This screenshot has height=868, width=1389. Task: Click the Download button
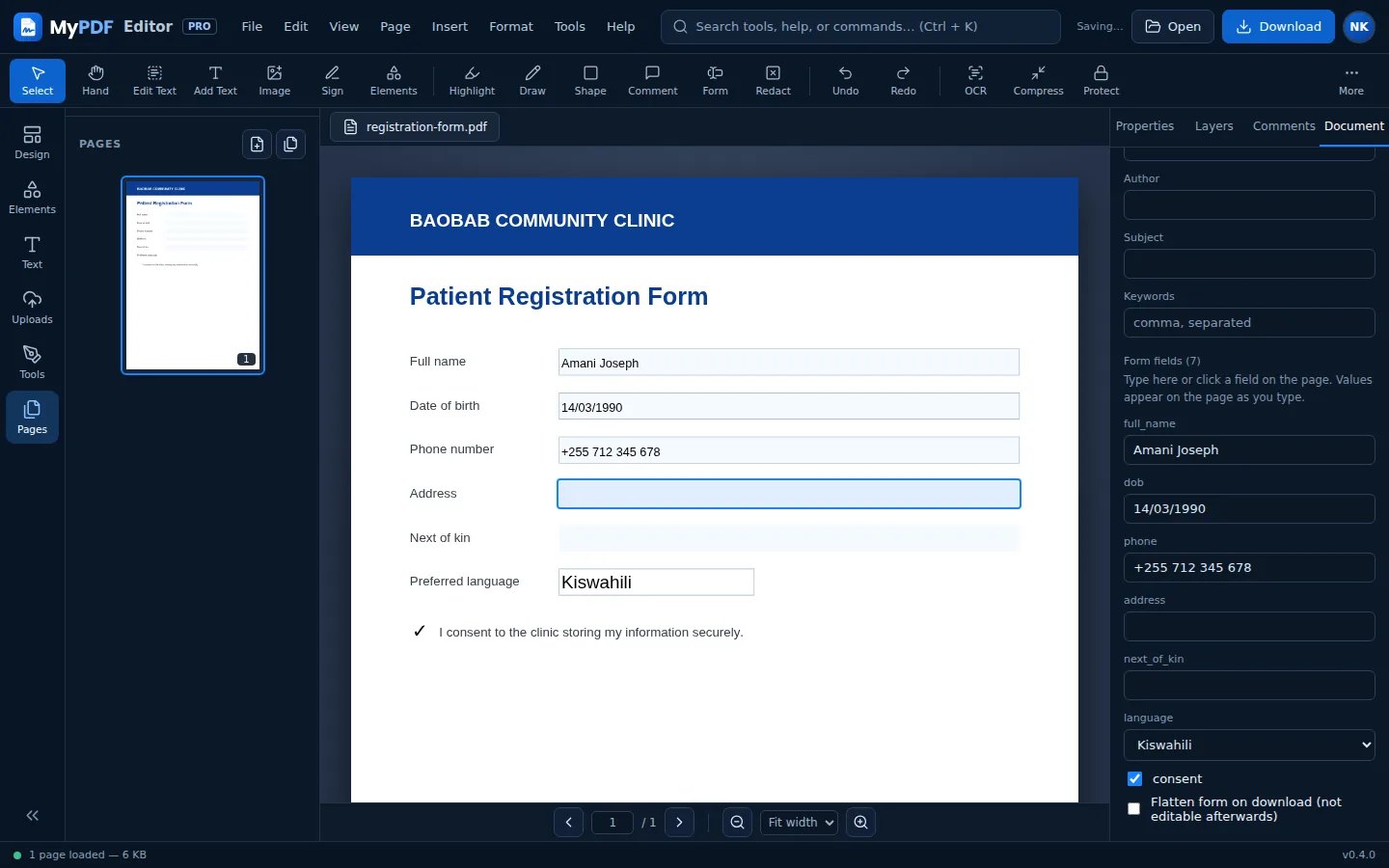tap(1278, 27)
